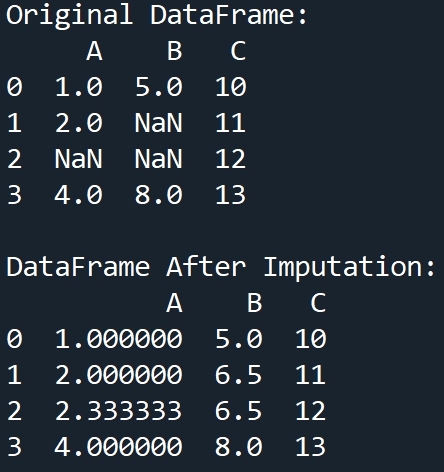444x472 pixels.
Task: Click column header C in imputed table
Action: click(x=318, y=303)
